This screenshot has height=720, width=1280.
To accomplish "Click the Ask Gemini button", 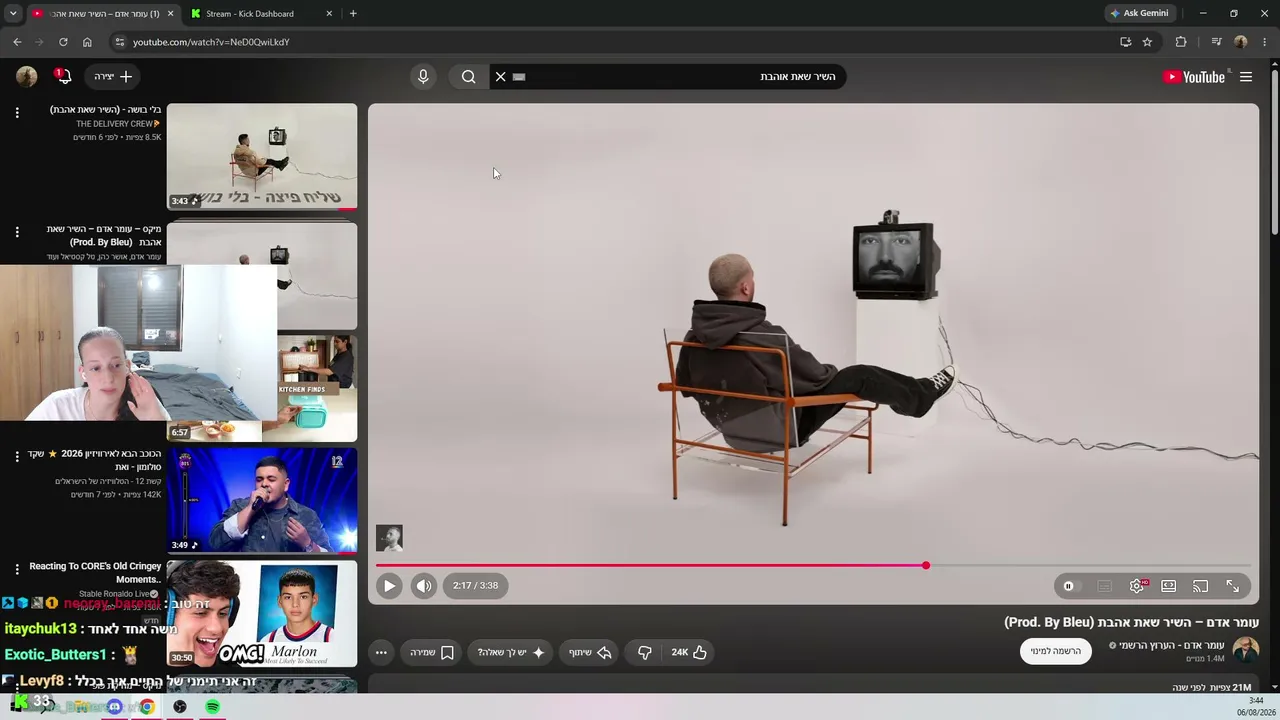I will 1138,14.
